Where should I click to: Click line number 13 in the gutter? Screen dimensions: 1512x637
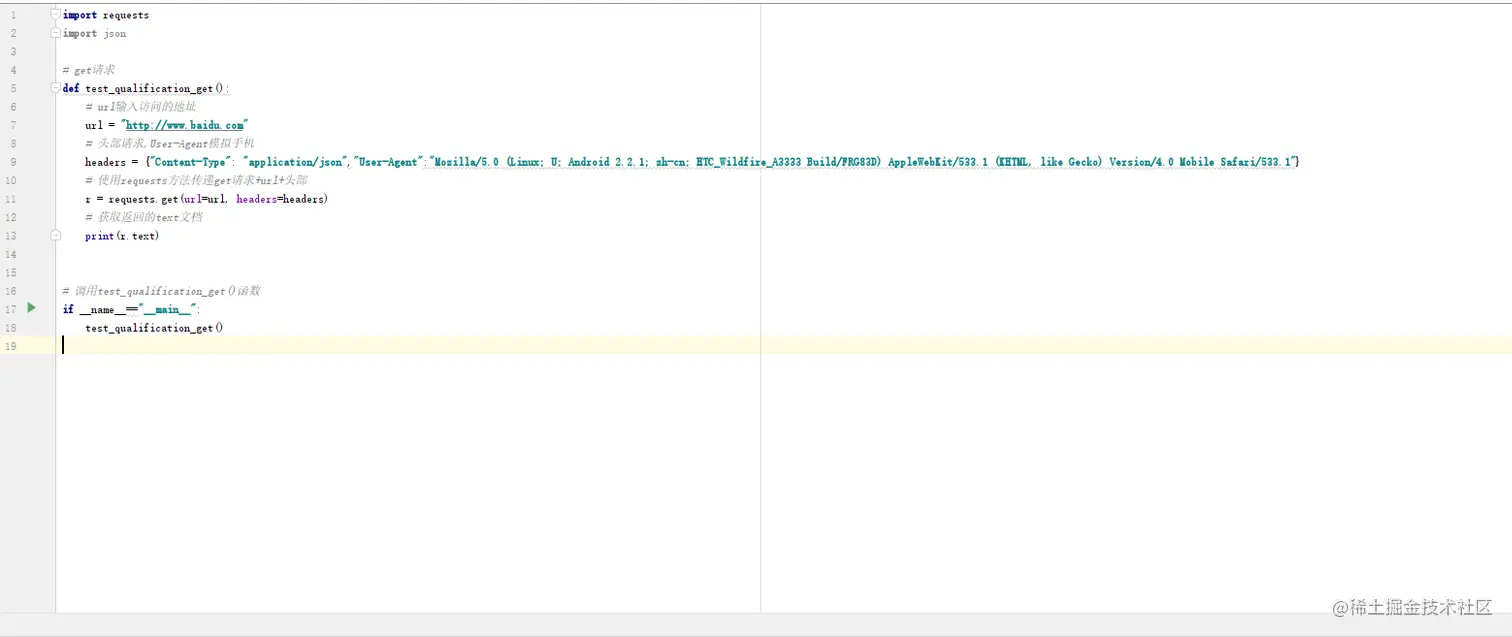(11, 236)
